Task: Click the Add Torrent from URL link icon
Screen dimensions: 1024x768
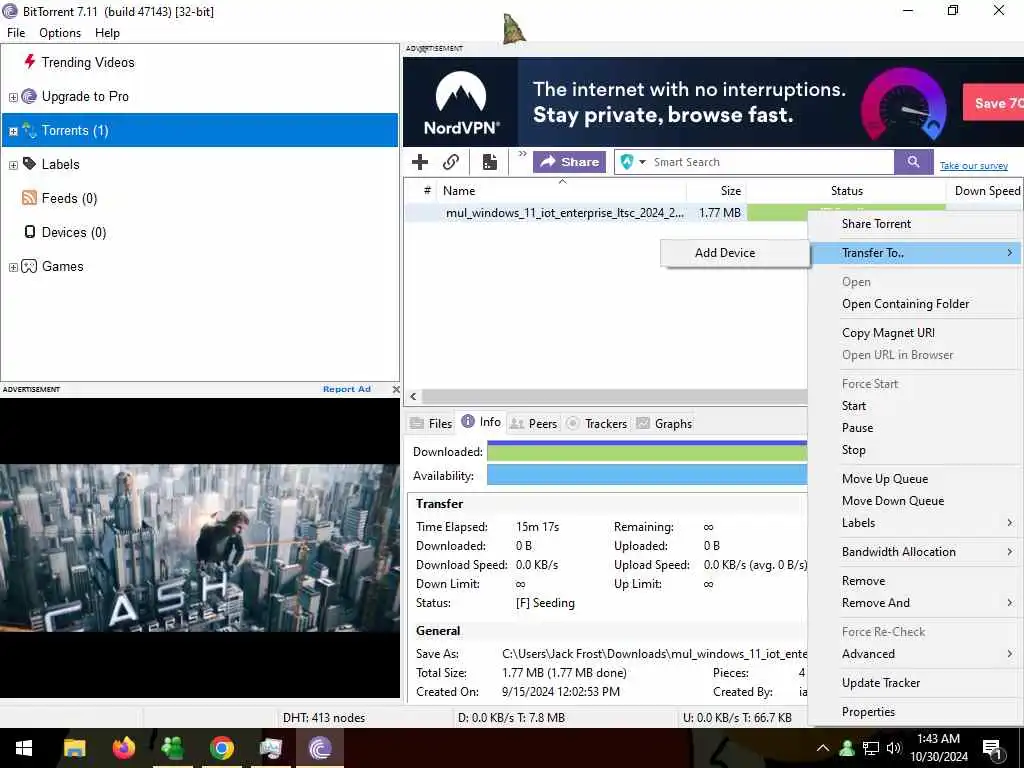Action: click(451, 162)
